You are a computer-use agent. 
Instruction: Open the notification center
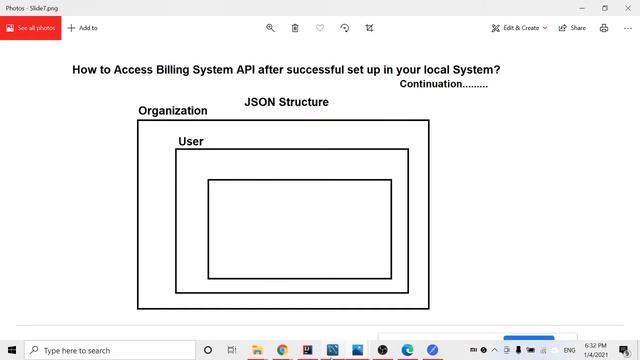point(624,350)
